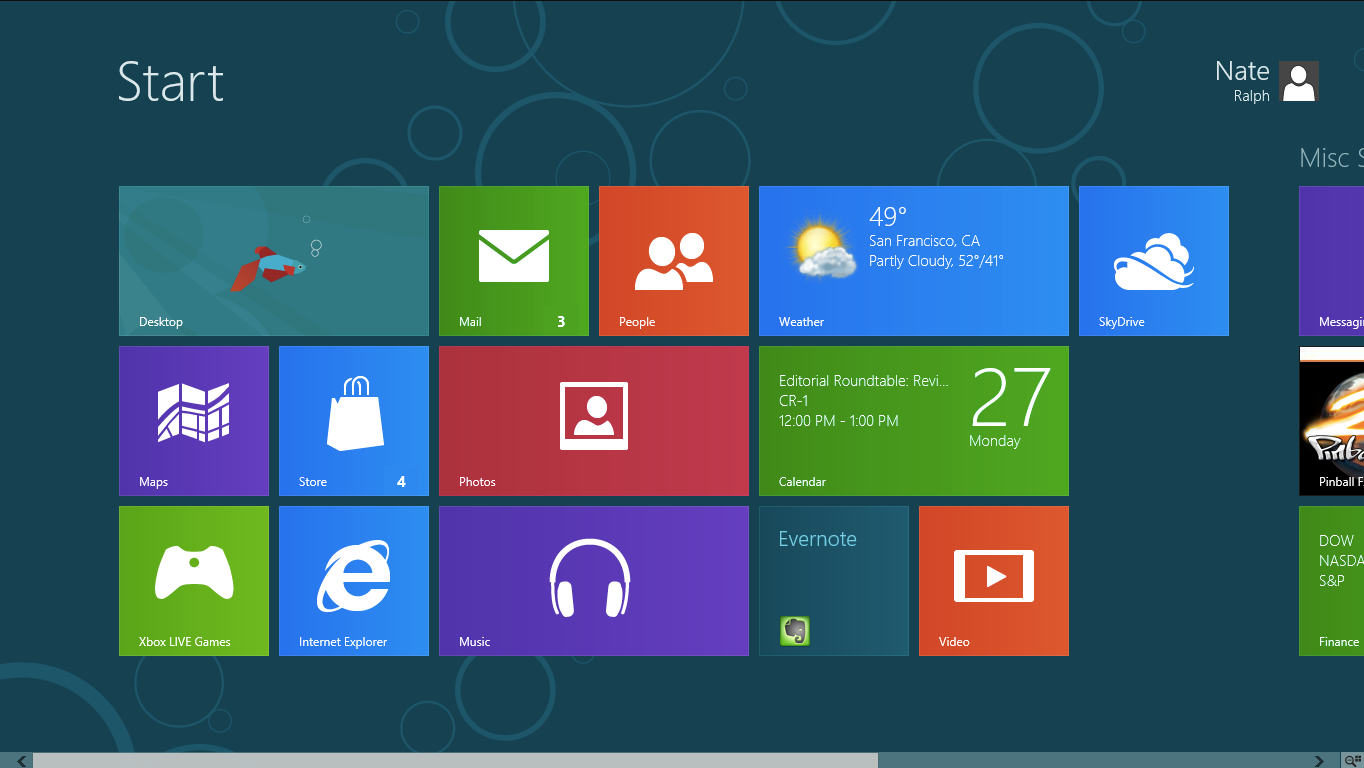The image size is (1364, 768).
Task: Click the scrollbar left arrow
Action: click(x=22, y=761)
